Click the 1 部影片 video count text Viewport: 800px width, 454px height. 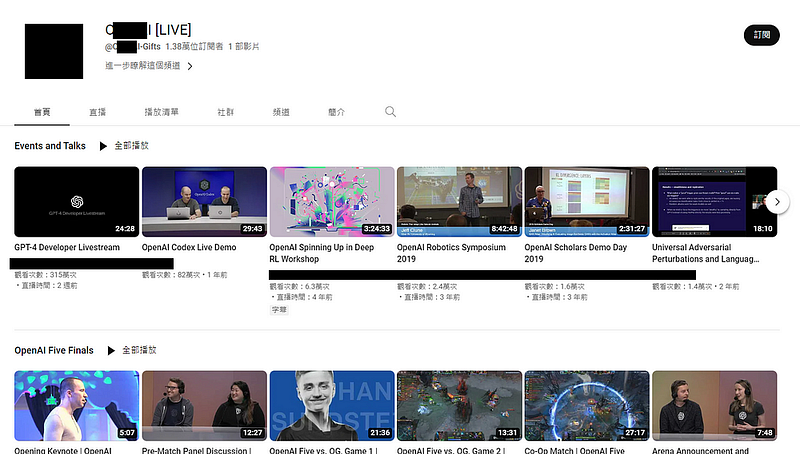click(243, 46)
